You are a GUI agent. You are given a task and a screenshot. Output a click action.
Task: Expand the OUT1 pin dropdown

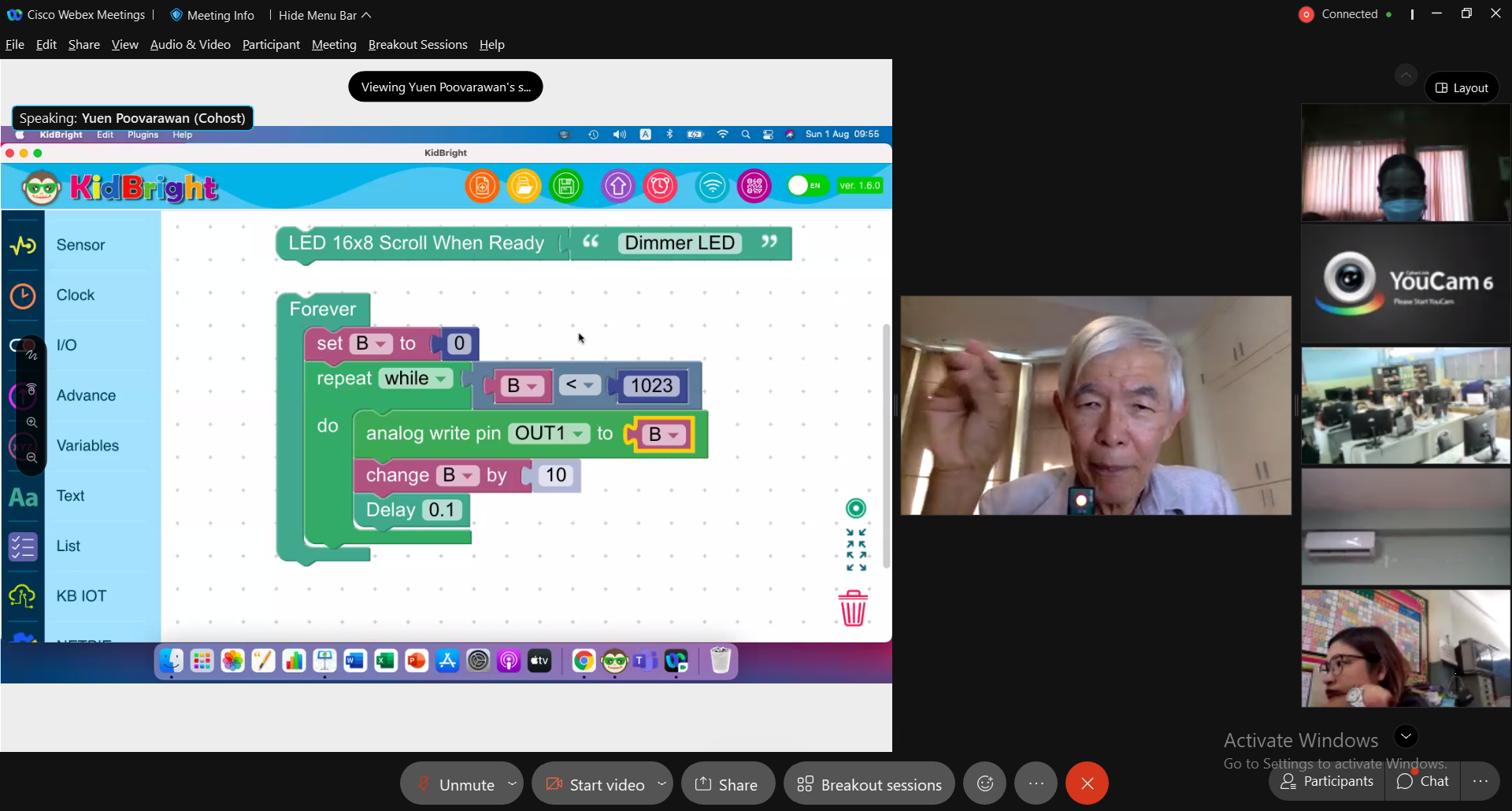(x=579, y=434)
